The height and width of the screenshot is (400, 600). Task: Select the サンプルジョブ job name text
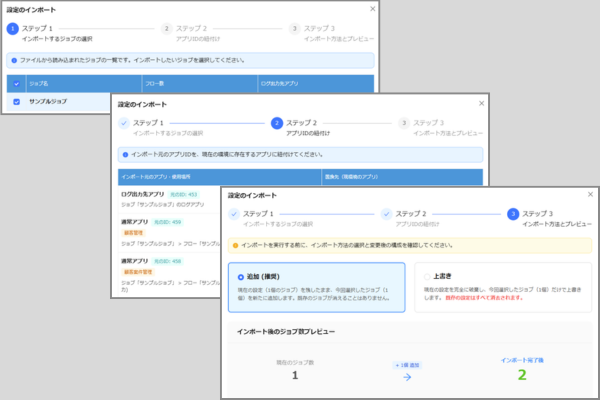48,101
